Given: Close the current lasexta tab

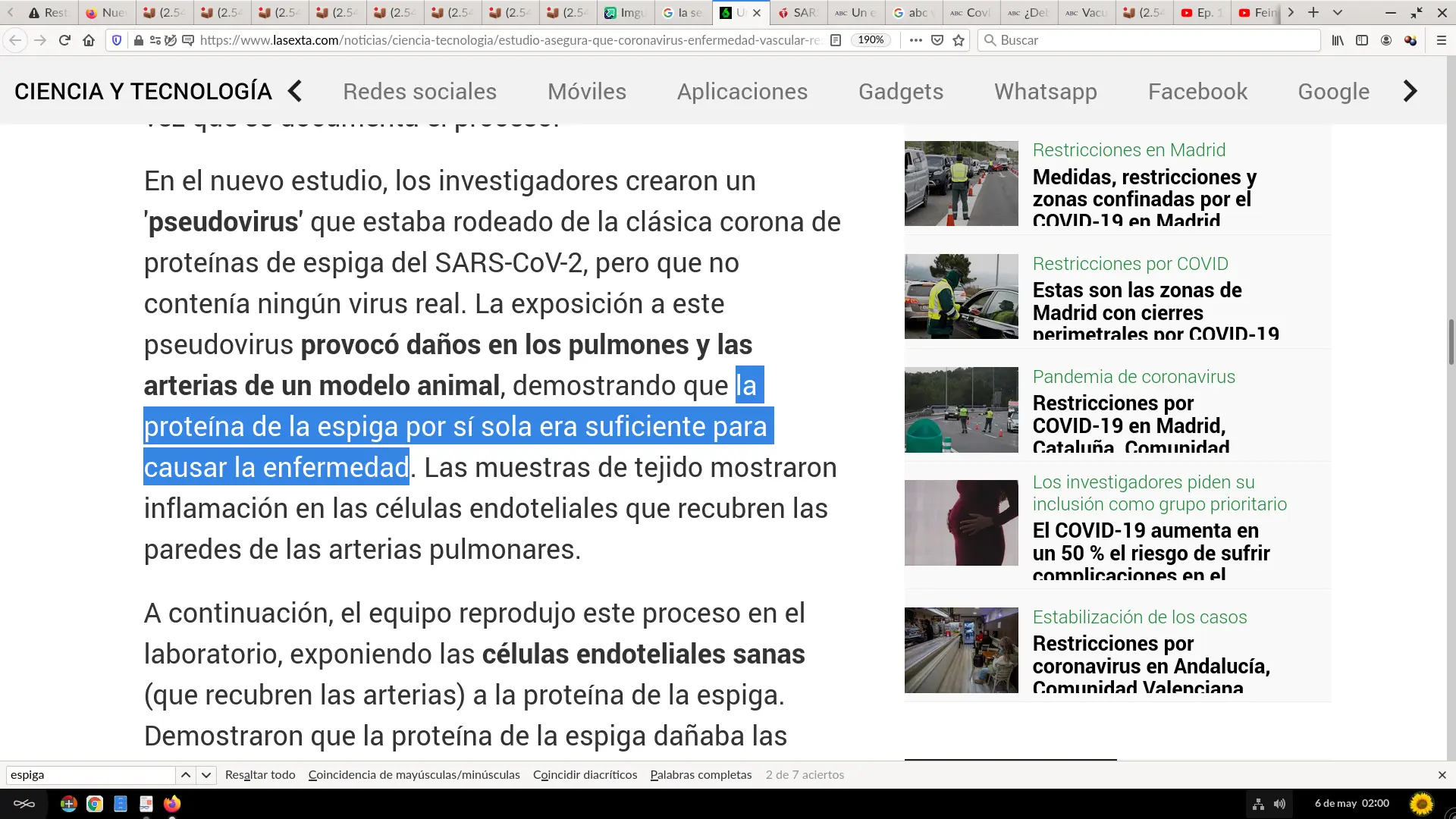Looking at the screenshot, I should coord(757,13).
